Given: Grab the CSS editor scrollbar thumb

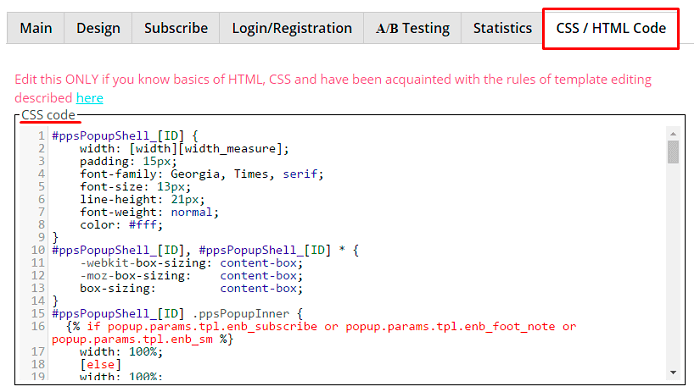Looking at the screenshot, I should (x=673, y=152).
